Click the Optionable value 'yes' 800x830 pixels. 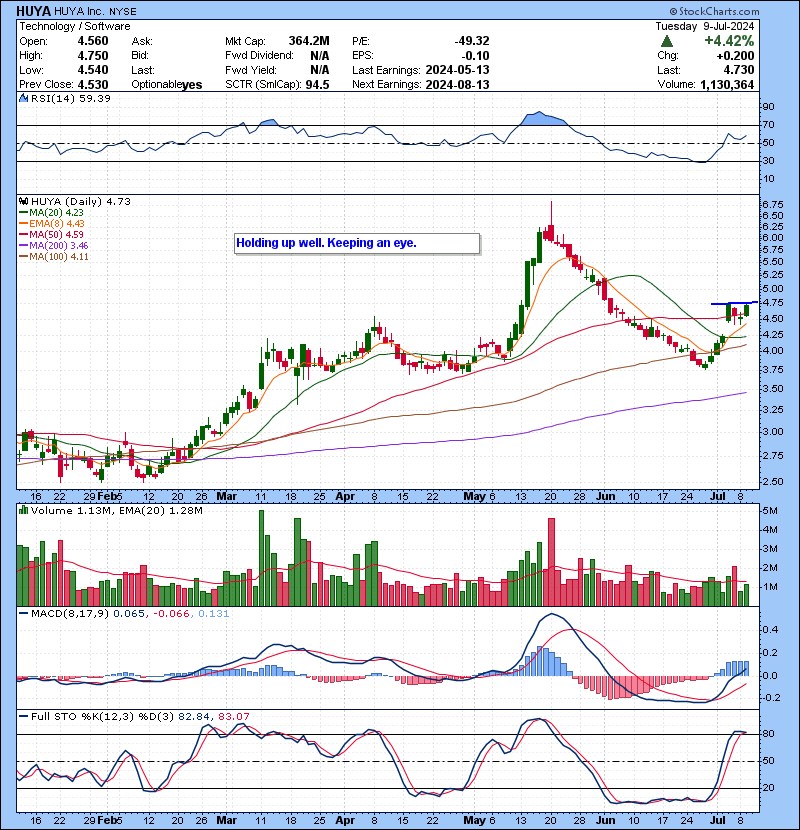point(192,85)
